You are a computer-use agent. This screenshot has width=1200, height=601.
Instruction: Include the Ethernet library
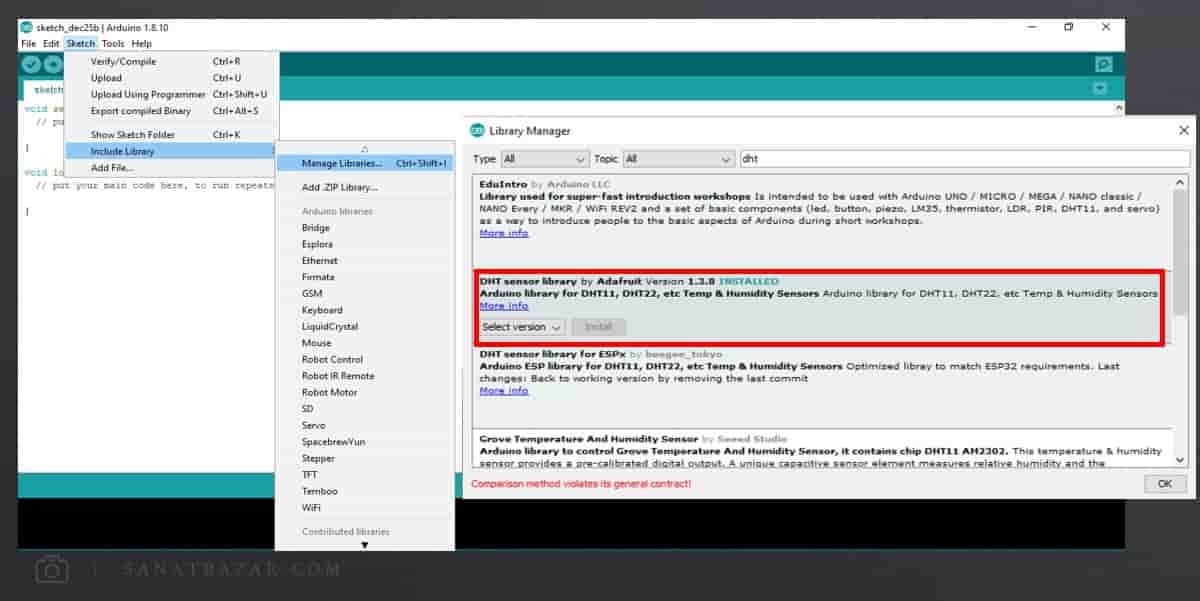tap(365, 261)
